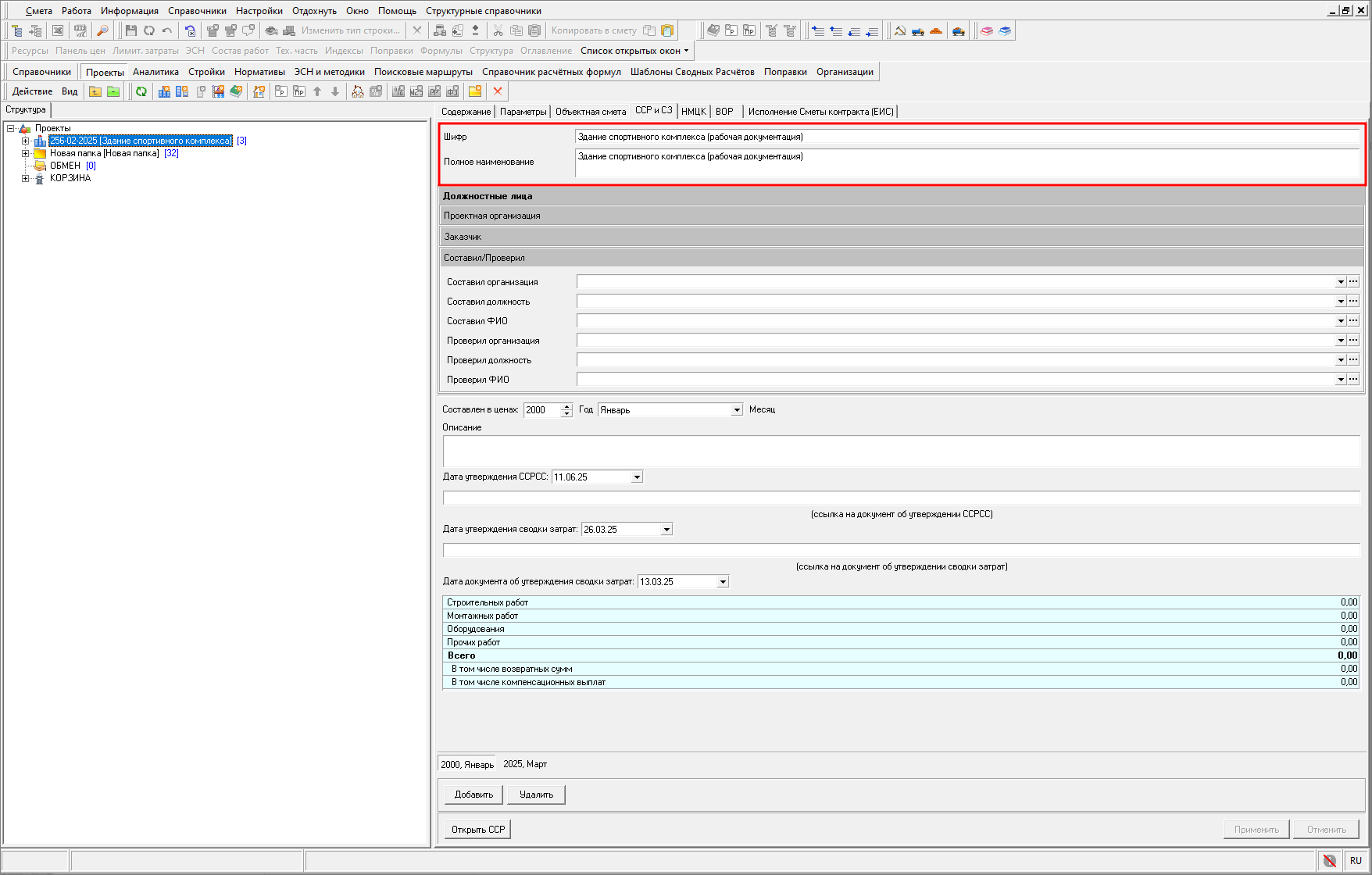This screenshot has width=1372, height=875.
Task: Open the Проверил должность dropdown arrow
Action: [x=1341, y=360]
